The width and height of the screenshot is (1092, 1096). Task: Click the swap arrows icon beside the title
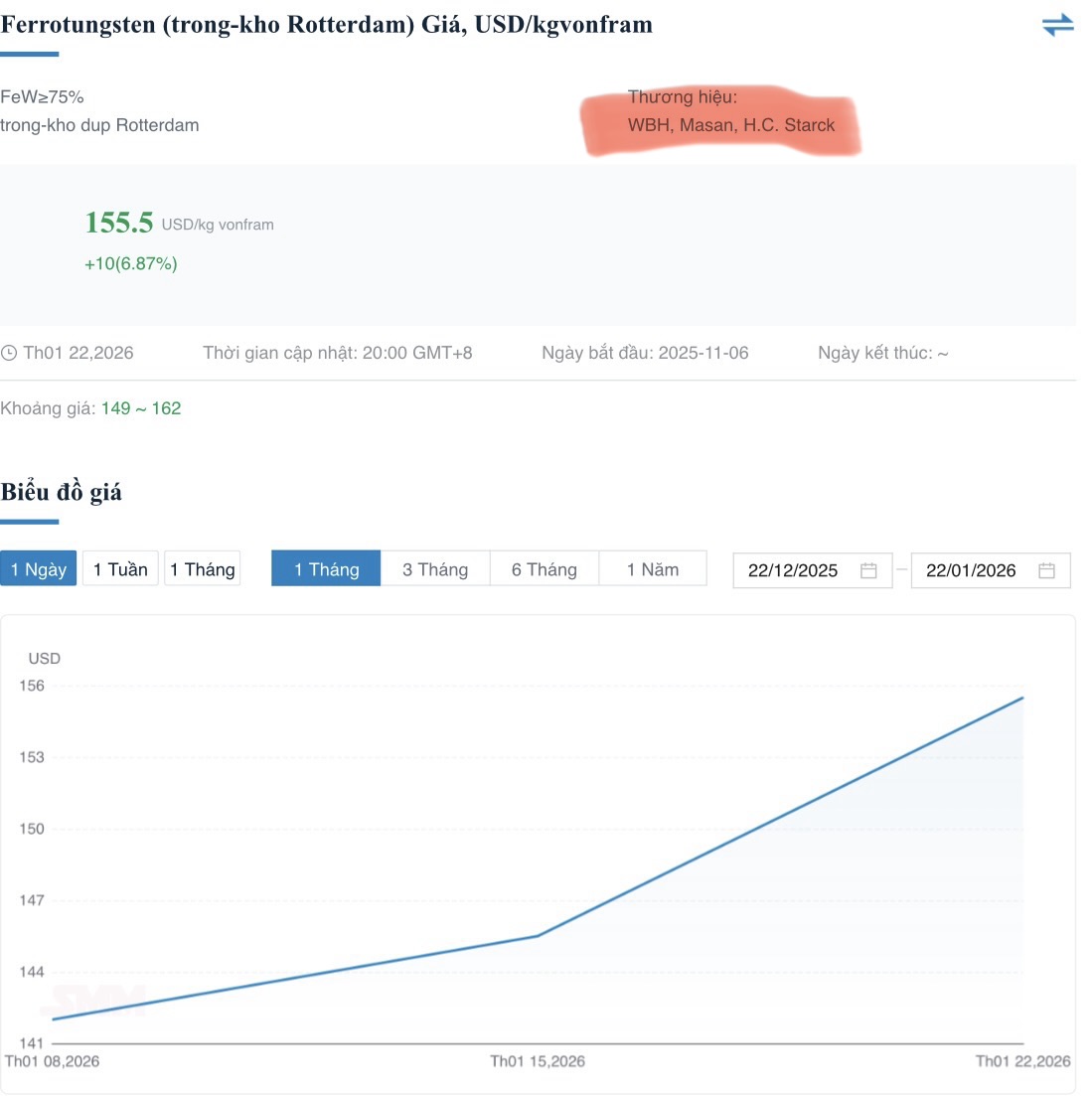coord(1057,25)
